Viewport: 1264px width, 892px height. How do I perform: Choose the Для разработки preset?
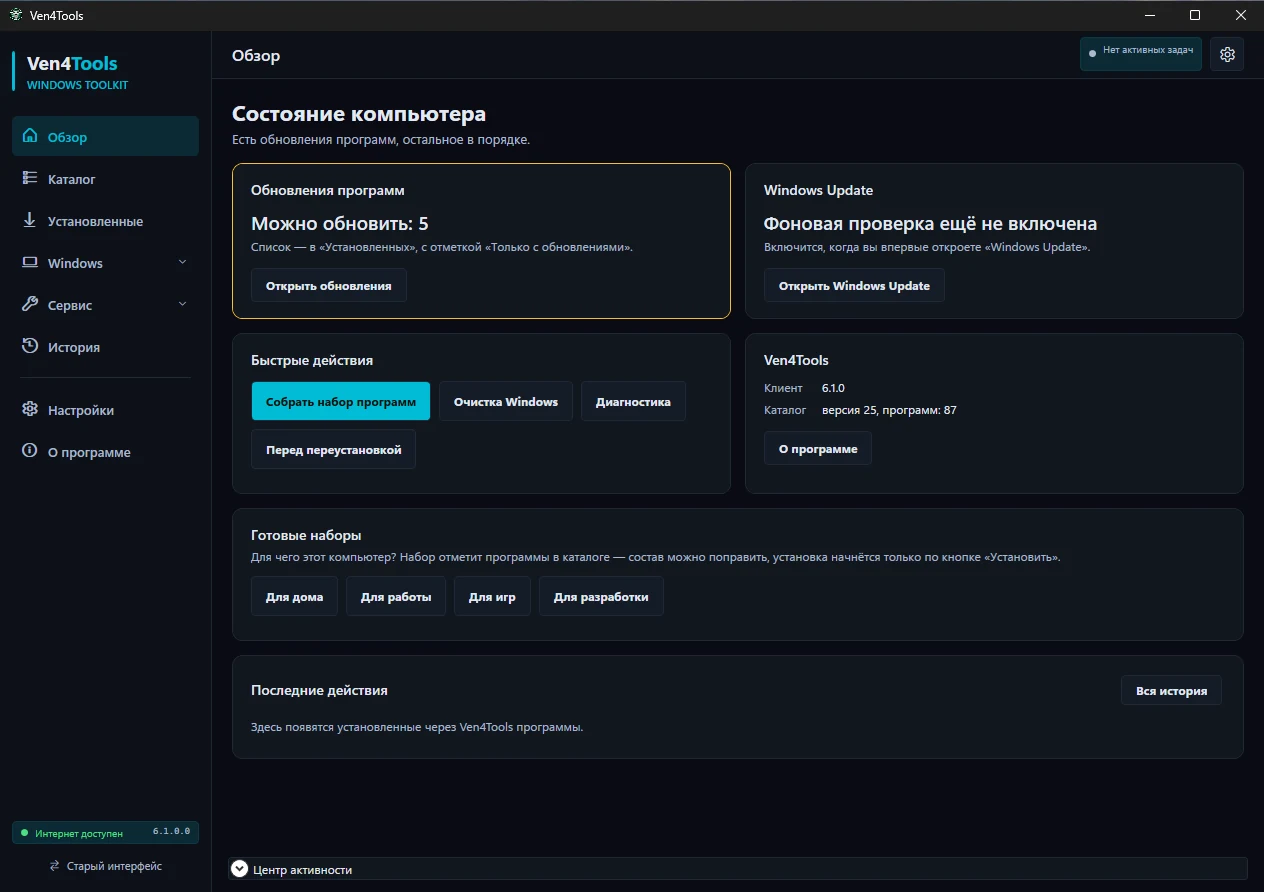[x=601, y=596]
